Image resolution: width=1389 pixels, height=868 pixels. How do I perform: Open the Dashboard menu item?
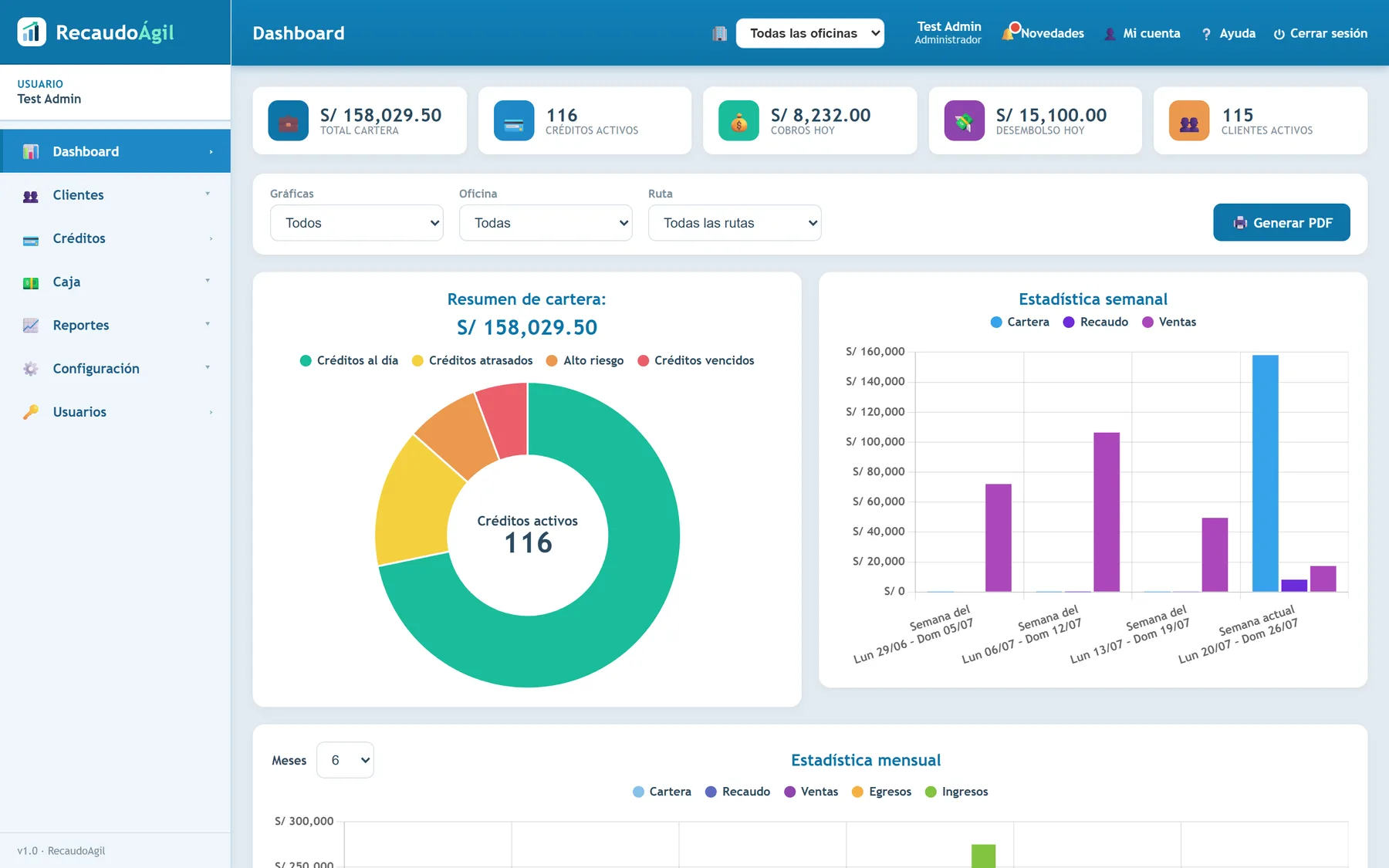pos(115,151)
